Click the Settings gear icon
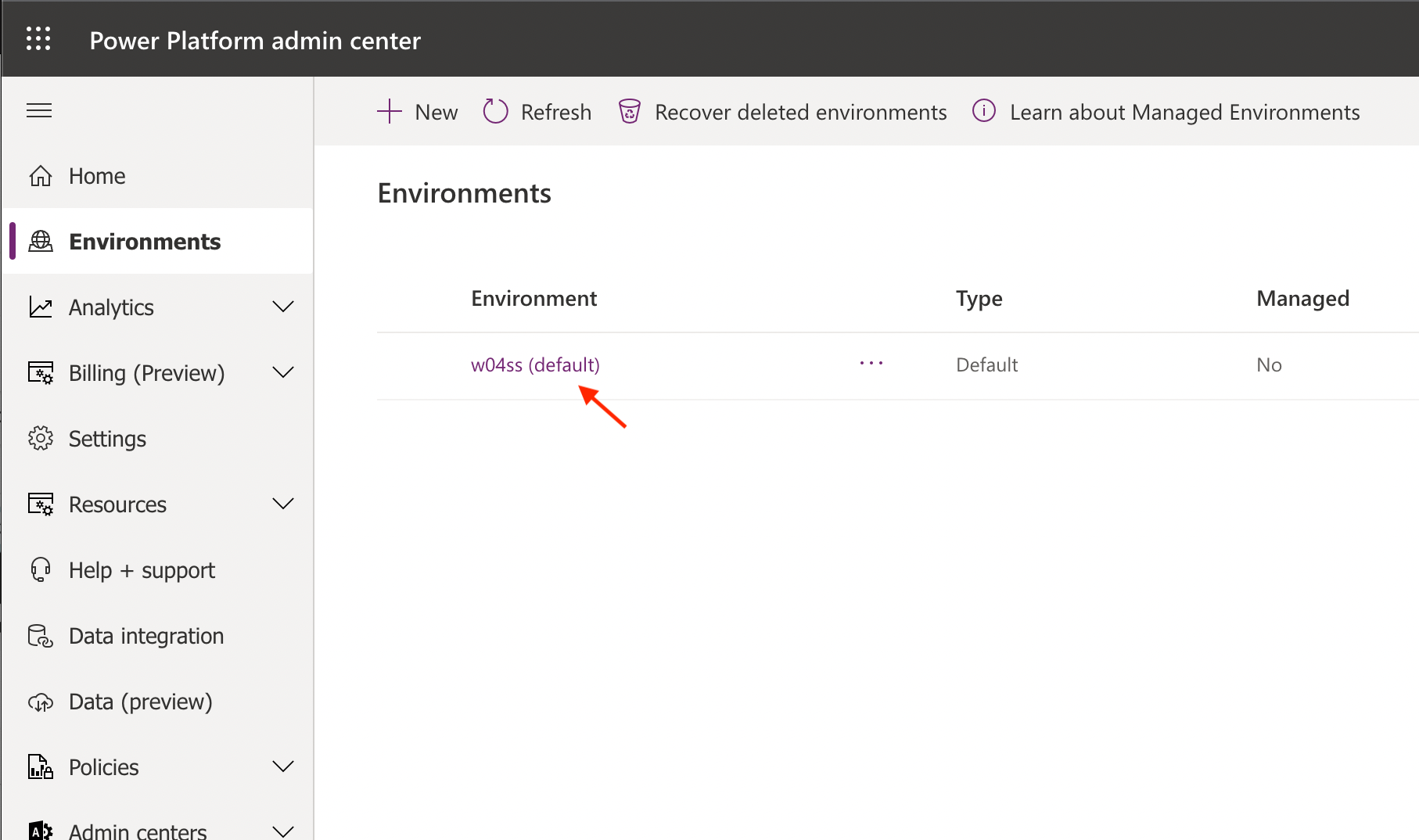Screen dimensions: 1419x840 [x=41, y=439]
